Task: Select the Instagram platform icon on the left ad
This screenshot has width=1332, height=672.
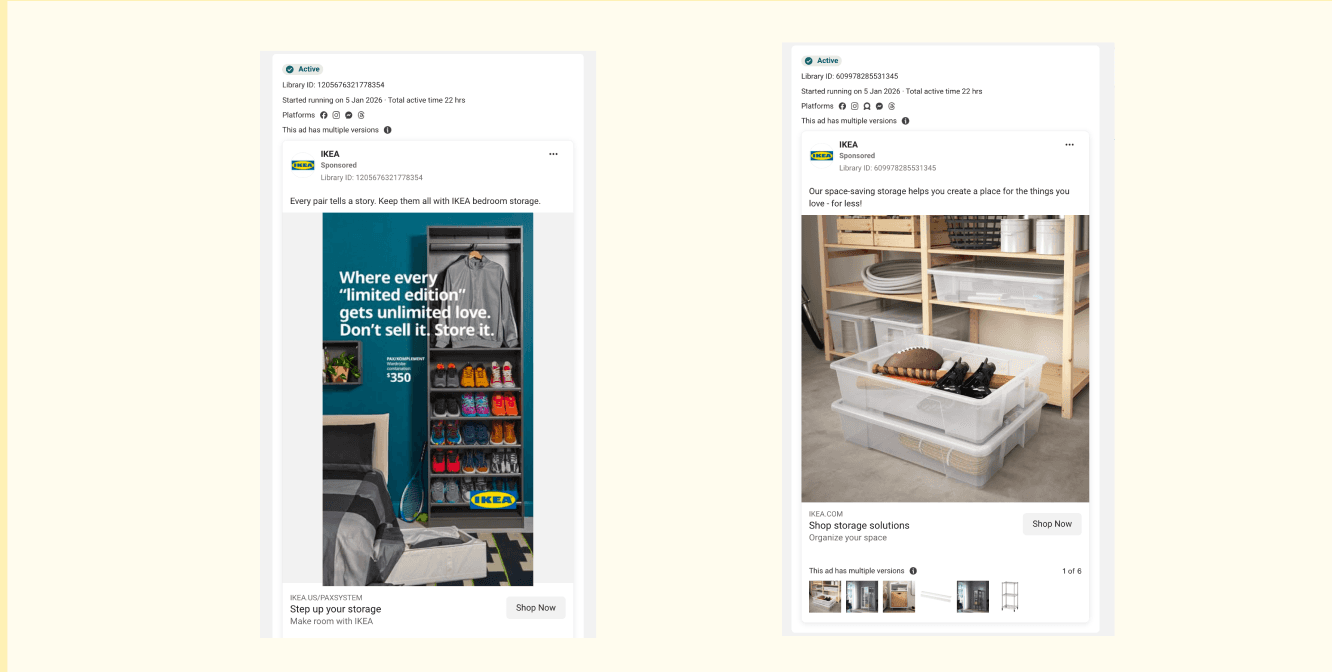Action: tap(336, 115)
